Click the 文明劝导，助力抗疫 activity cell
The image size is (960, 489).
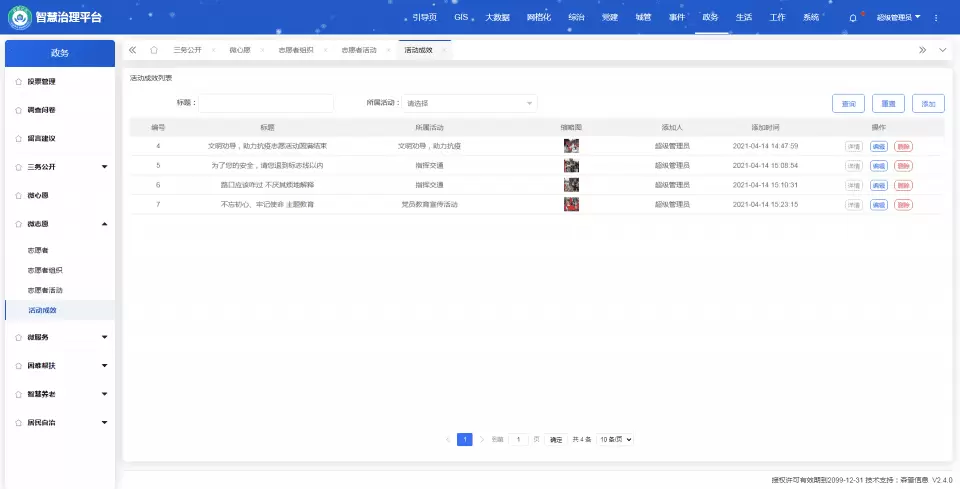pyautogui.click(x=429, y=146)
